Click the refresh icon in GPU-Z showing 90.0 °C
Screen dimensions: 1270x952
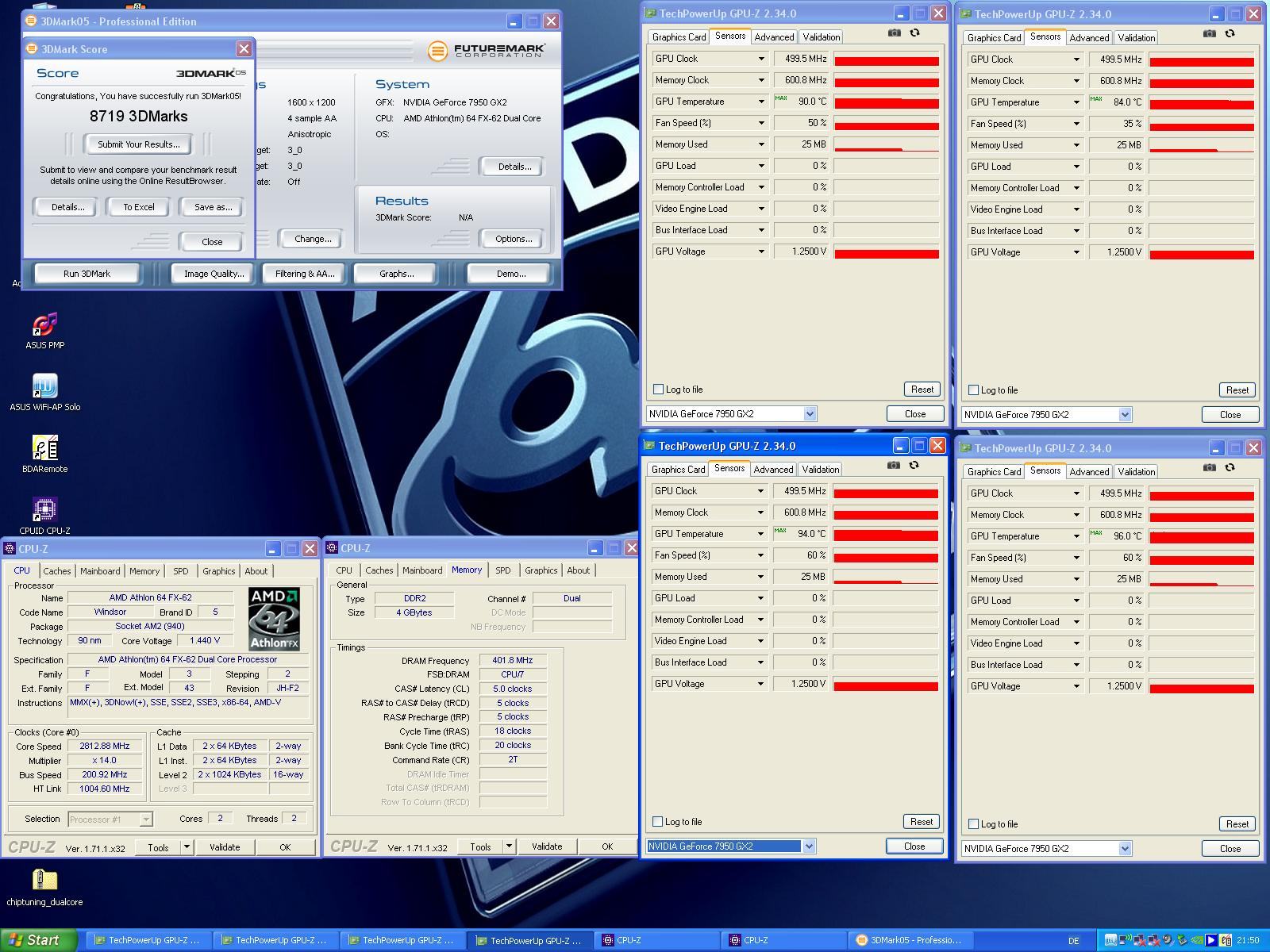pos(915,33)
